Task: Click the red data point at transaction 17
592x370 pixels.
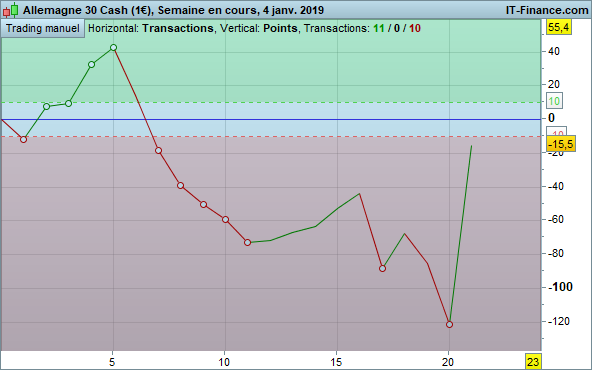Action: [x=382, y=269]
